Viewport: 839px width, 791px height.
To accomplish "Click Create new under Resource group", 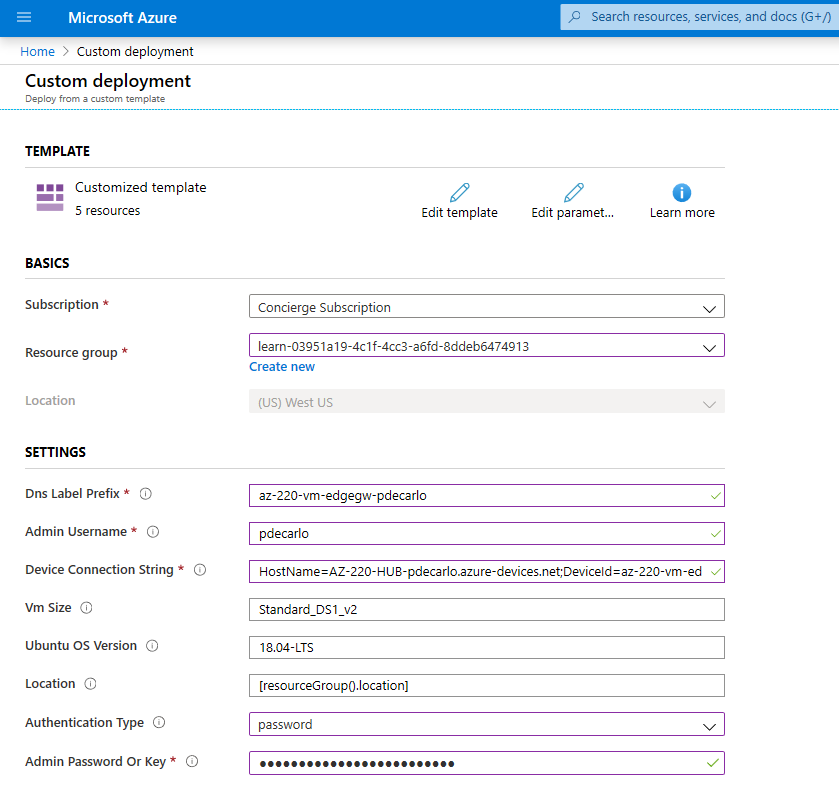I will click(x=281, y=366).
